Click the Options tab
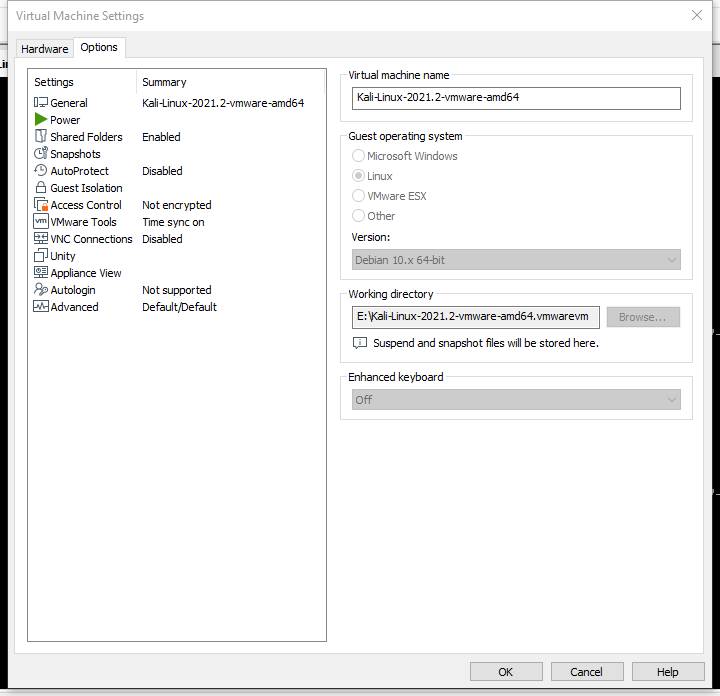Screen dimensions: 720x696 coord(99,48)
